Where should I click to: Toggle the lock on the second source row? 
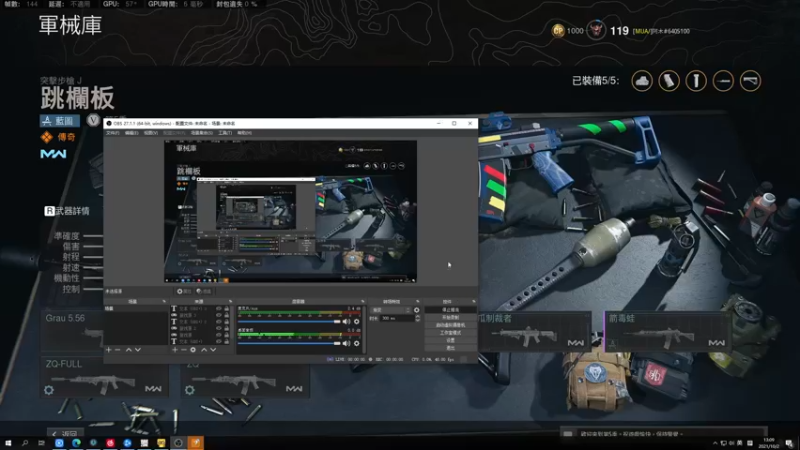coord(227,315)
